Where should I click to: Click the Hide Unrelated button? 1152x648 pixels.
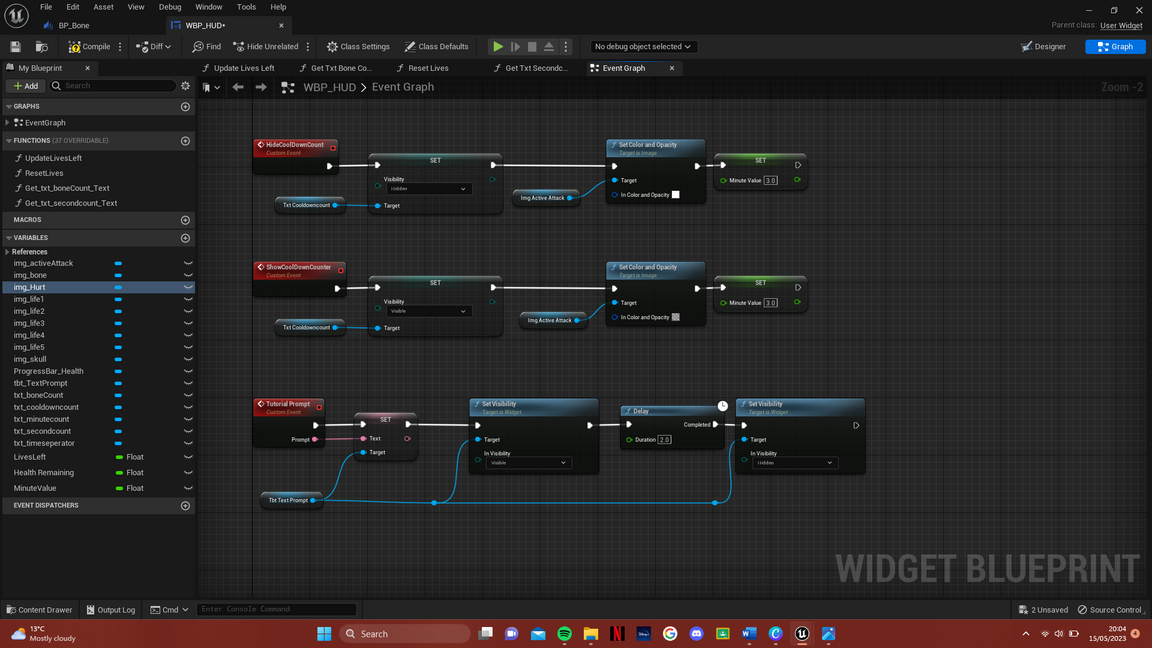[x=265, y=46]
